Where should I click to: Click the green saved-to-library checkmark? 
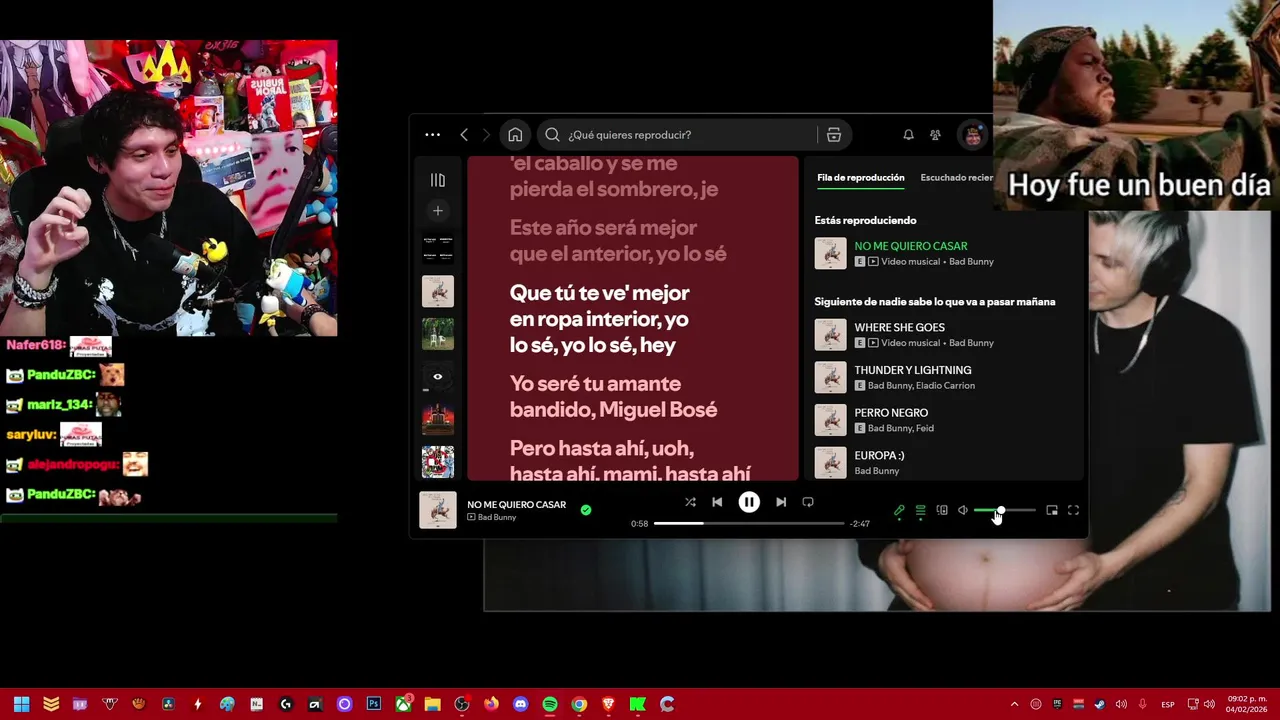(586, 510)
